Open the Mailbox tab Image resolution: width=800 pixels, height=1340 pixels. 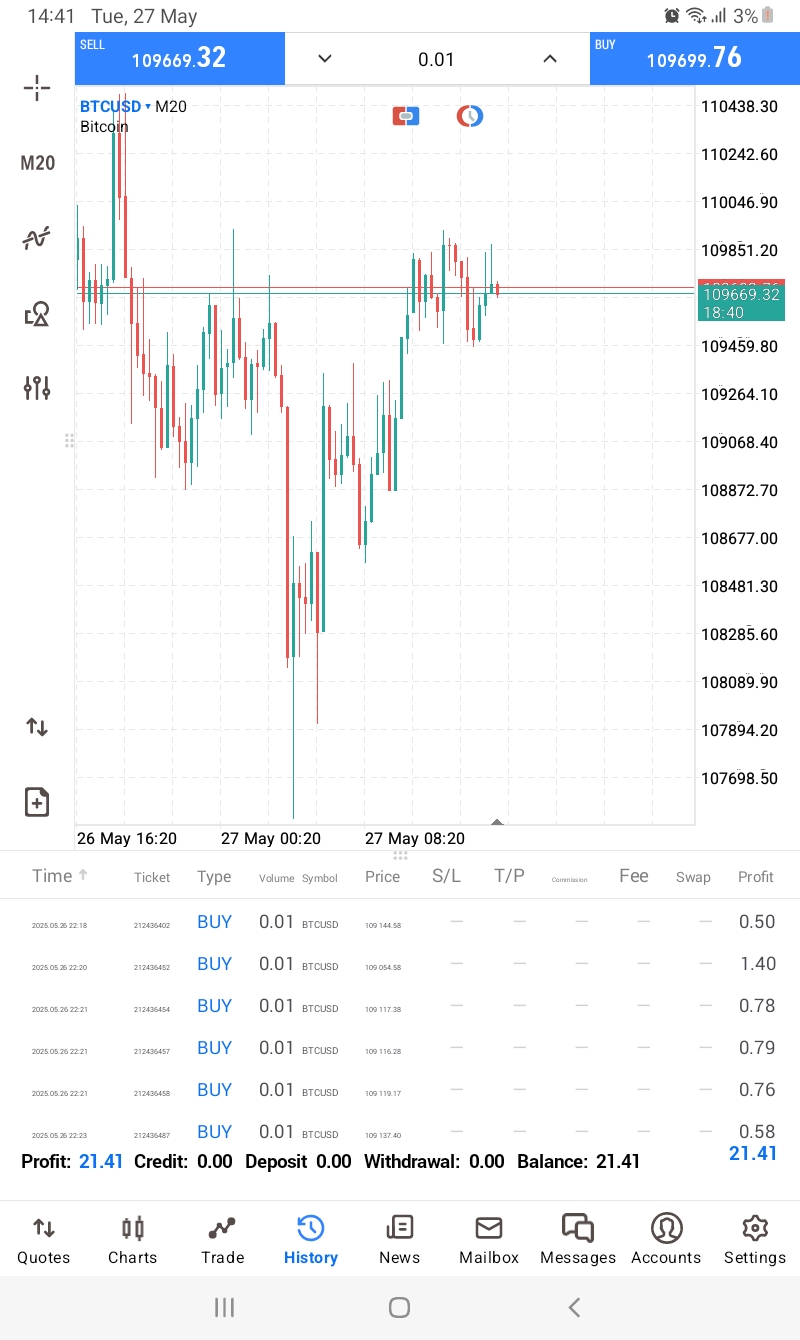[489, 1240]
